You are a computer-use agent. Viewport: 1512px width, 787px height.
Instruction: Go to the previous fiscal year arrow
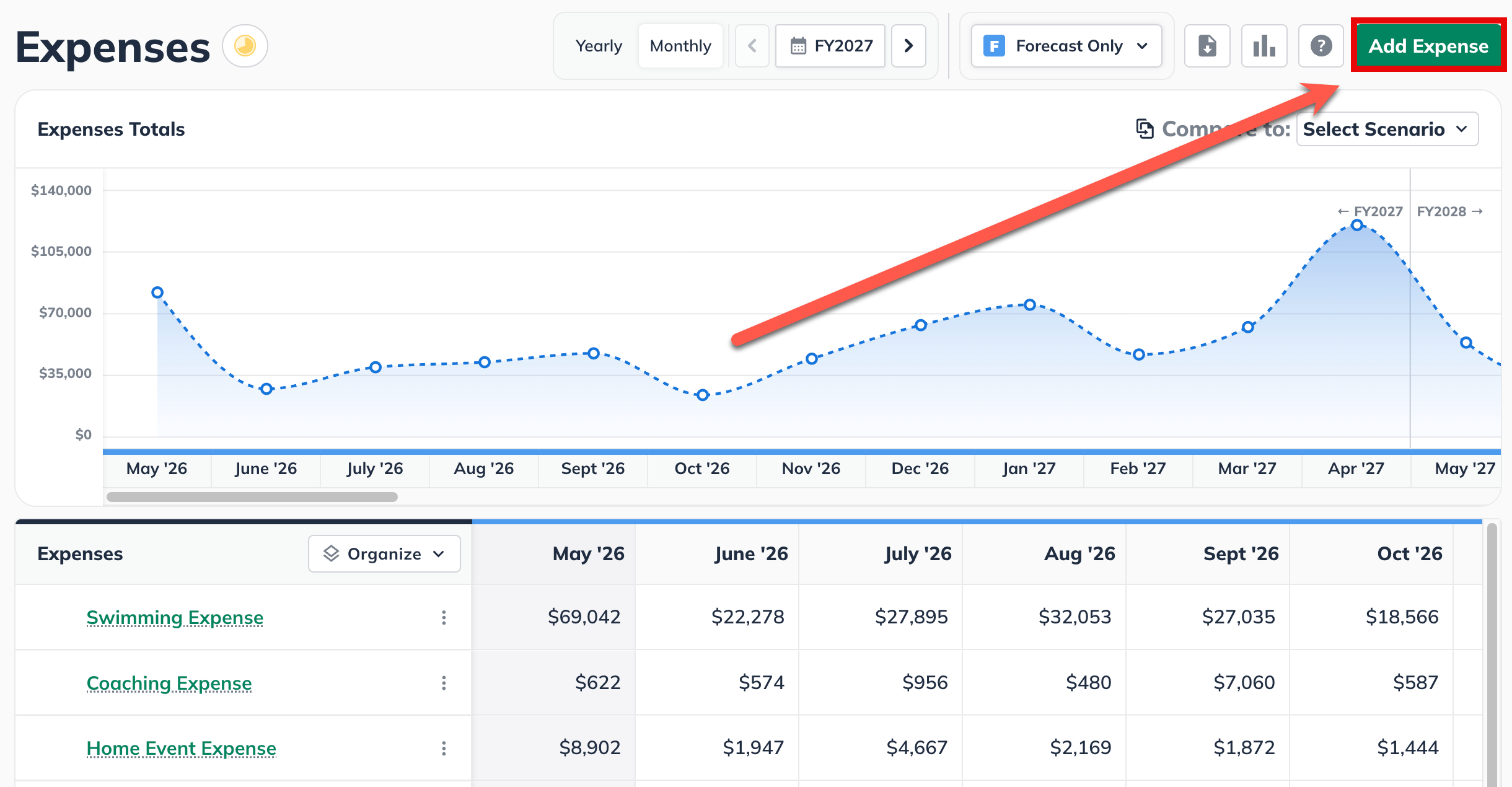pos(752,46)
